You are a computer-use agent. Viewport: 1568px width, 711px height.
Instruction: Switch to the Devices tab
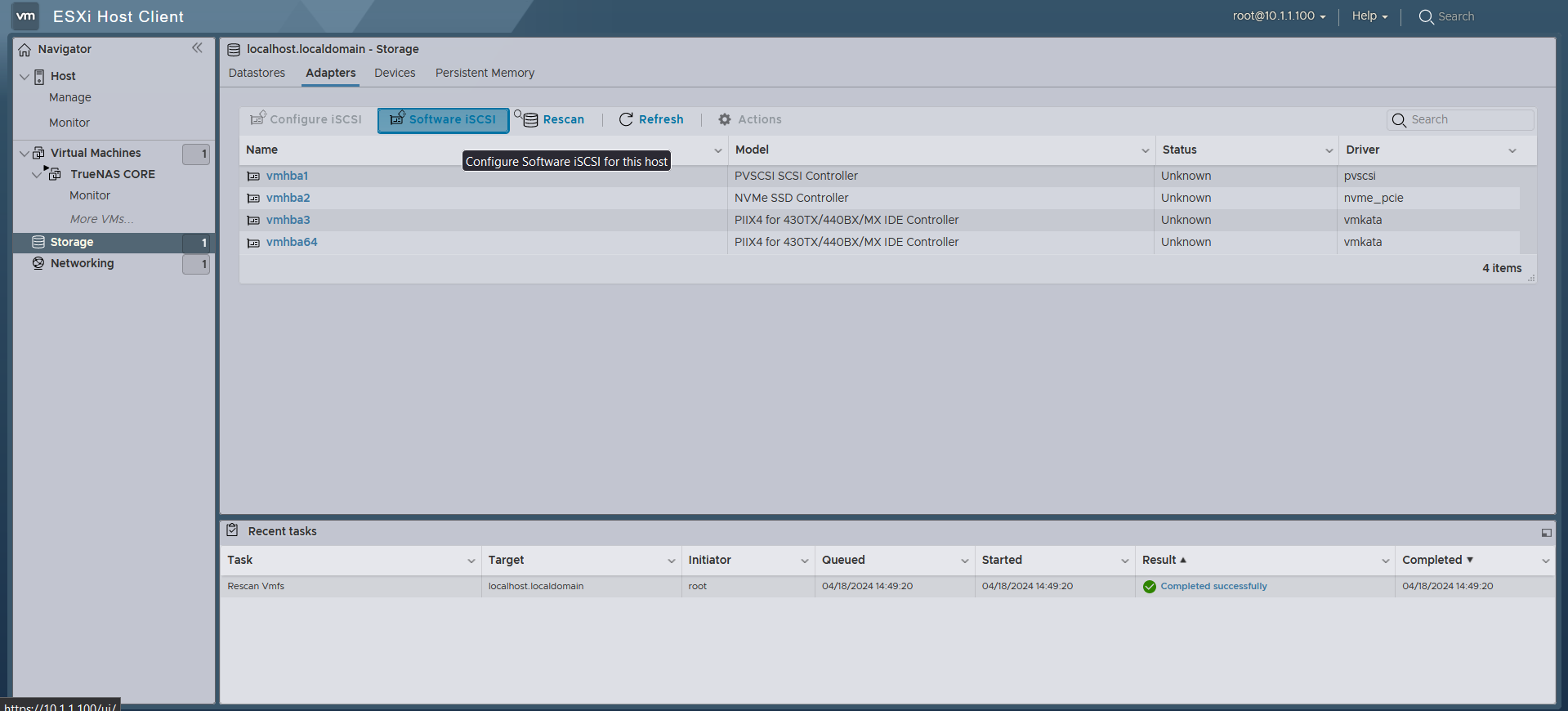coord(395,73)
